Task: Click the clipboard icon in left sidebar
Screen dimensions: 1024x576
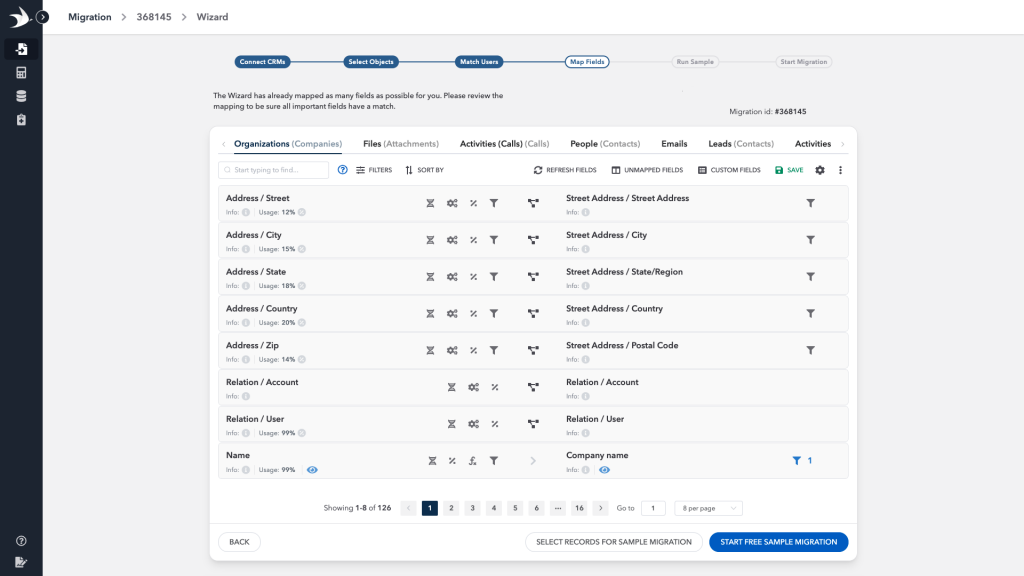Action: (x=21, y=120)
